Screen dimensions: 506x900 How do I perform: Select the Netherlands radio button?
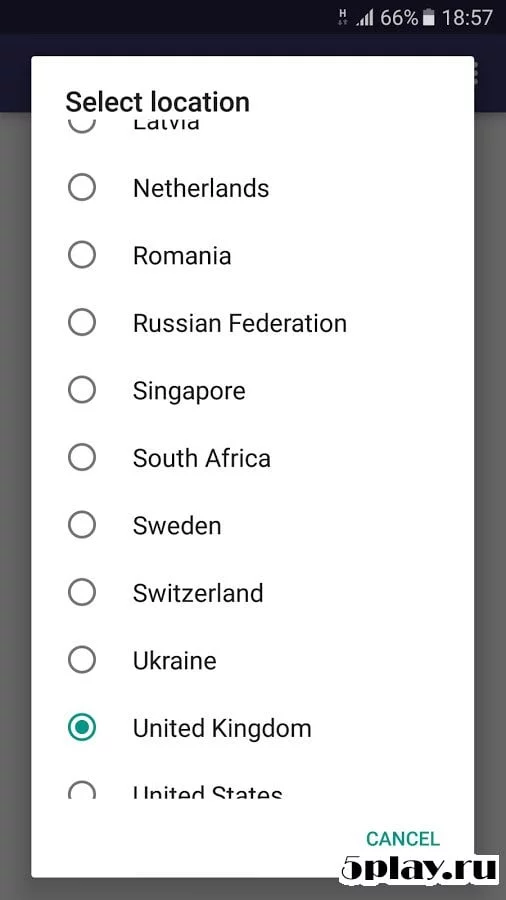coord(81,187)
